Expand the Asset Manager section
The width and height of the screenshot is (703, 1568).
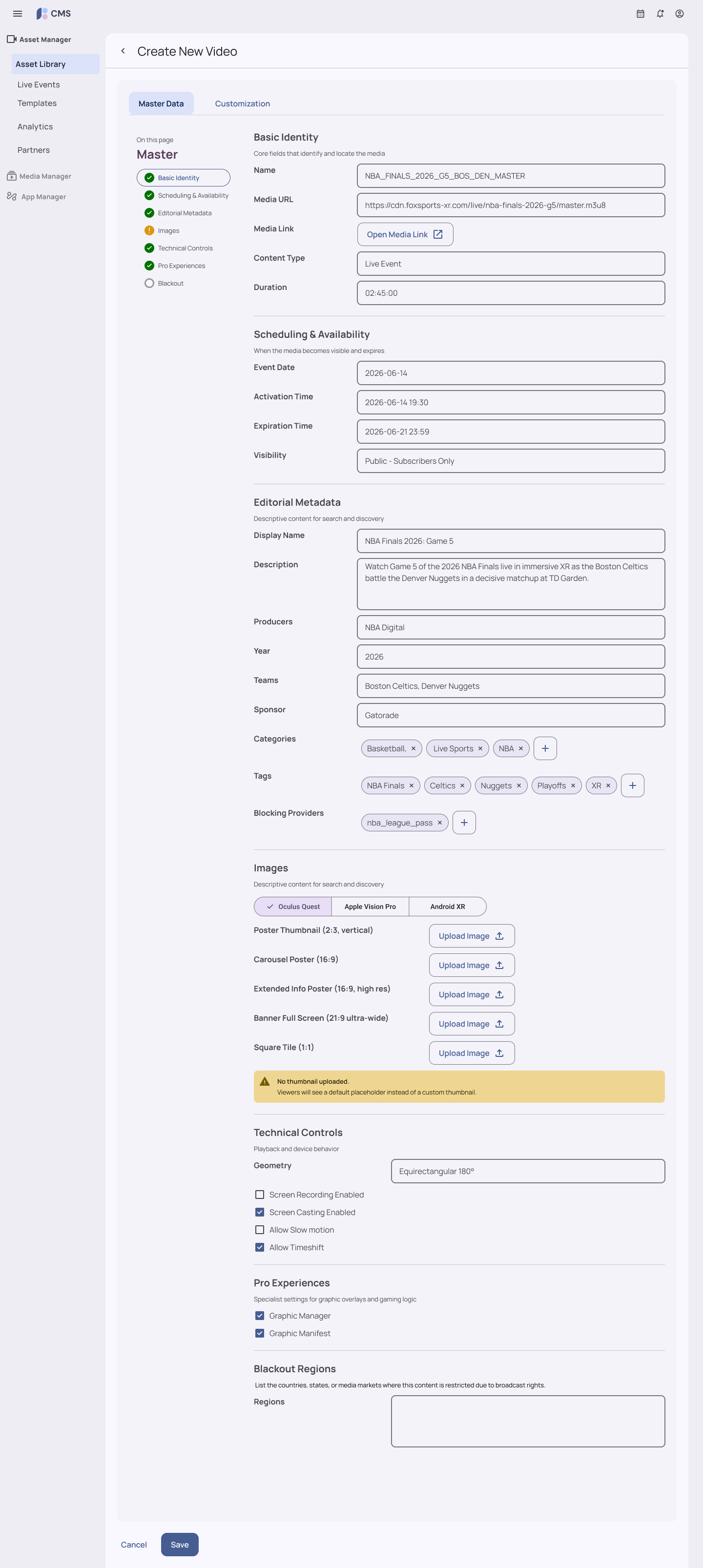39,40
